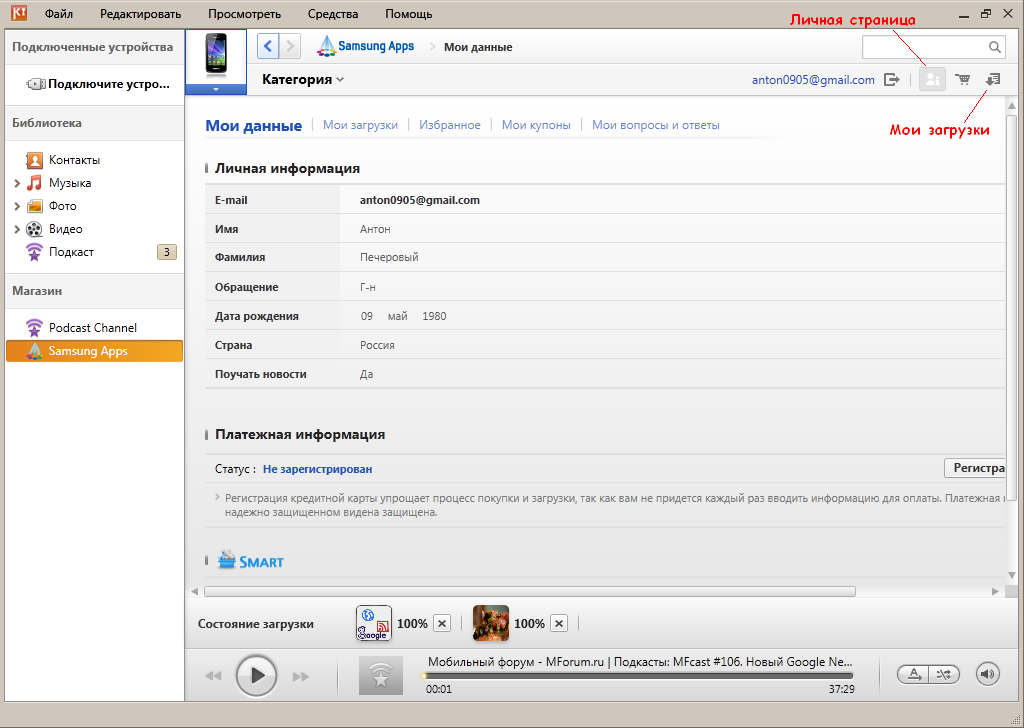Expand the Музыка tree node
This screenshot has height=728, width=1024.
pyautogui.click(x=17, y=183)
